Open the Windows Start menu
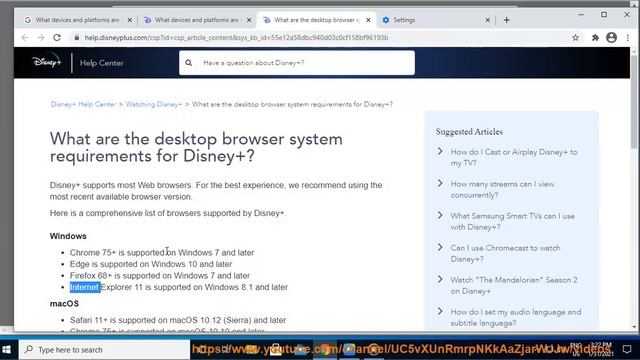Viewport: 640px width, 360px height. pos(7,350)
